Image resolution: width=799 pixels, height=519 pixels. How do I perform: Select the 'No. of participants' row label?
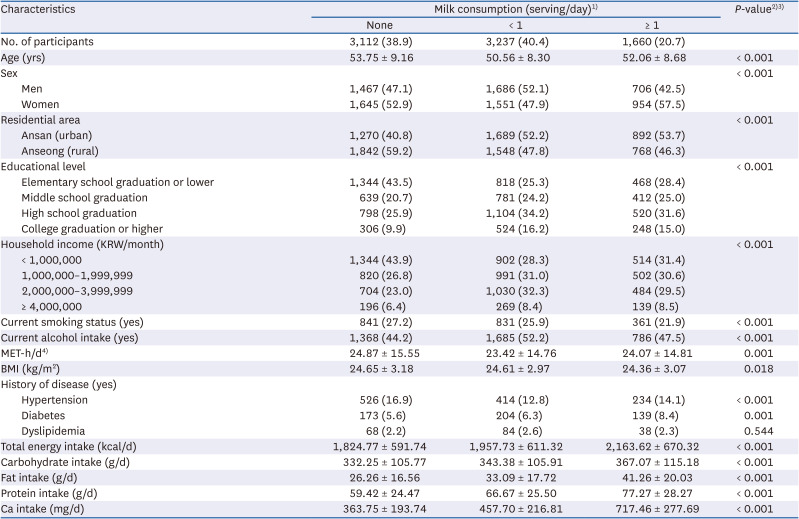pyautogui.click(x=47, y=42)
